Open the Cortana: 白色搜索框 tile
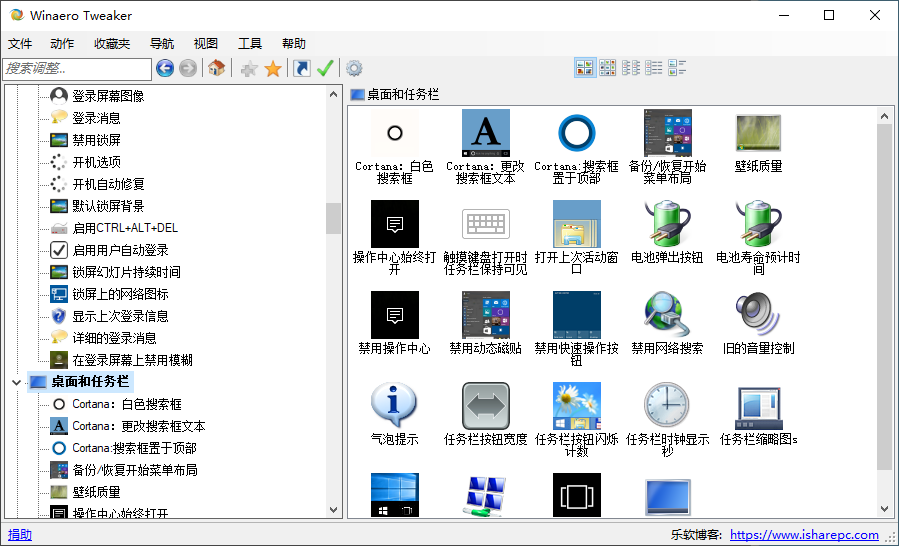 tap(394, 147)
